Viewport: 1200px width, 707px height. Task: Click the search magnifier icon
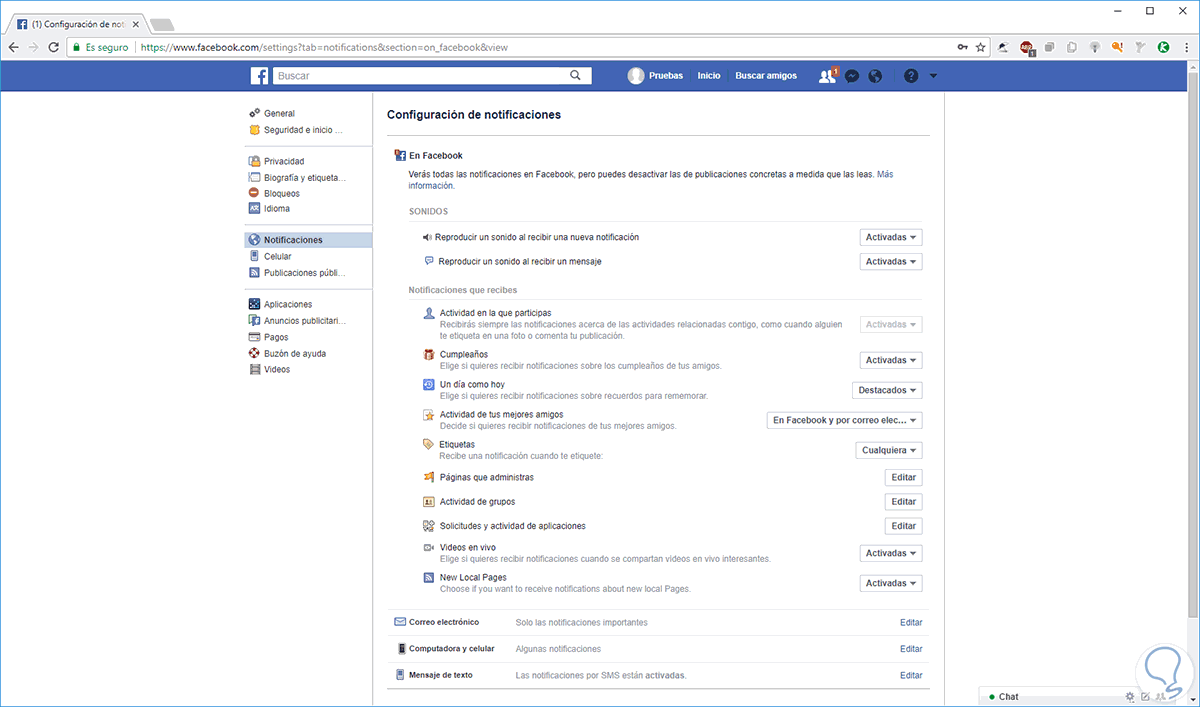(x=575, y=75)
